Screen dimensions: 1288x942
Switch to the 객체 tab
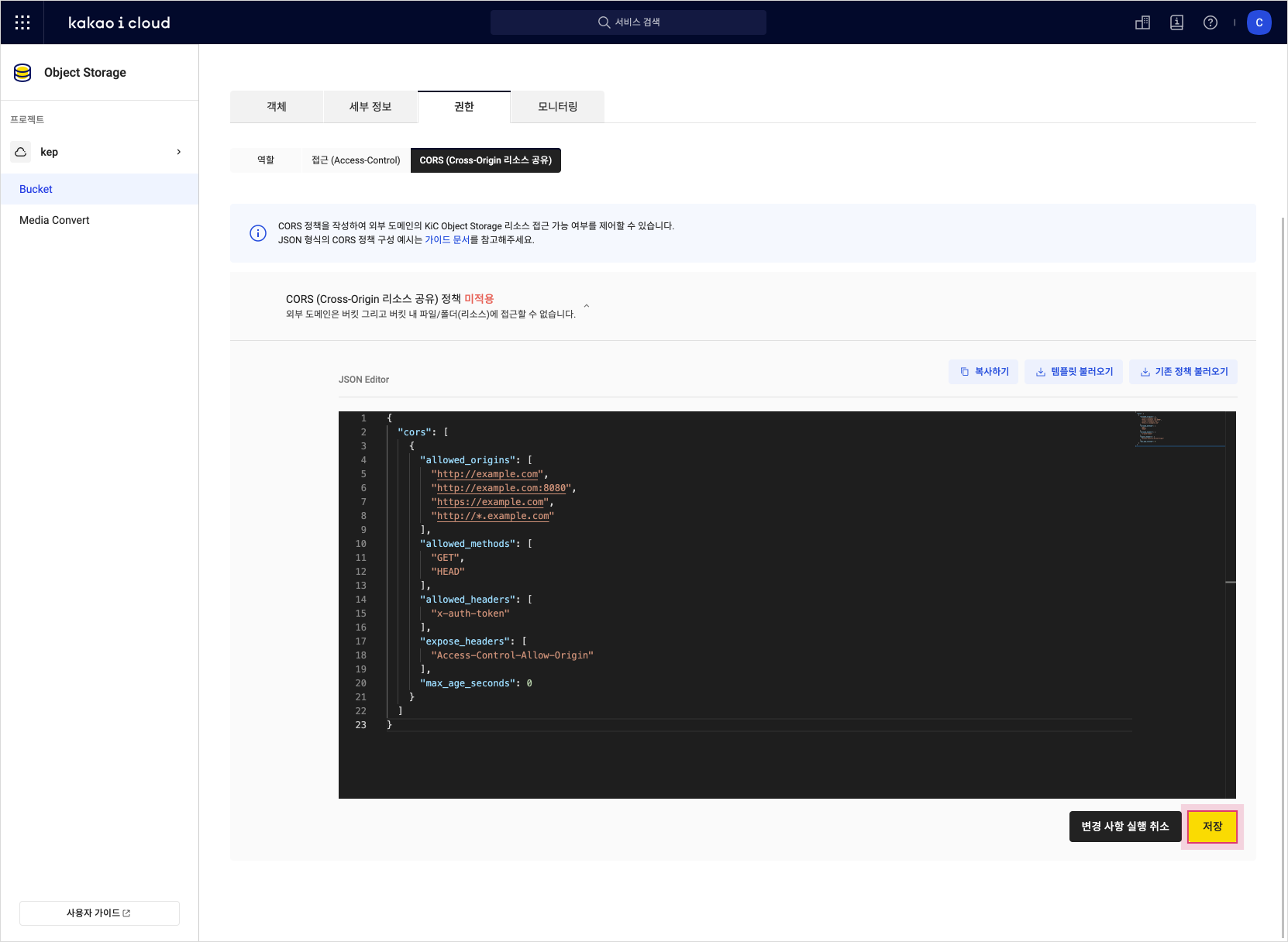(x=277, y=107)
